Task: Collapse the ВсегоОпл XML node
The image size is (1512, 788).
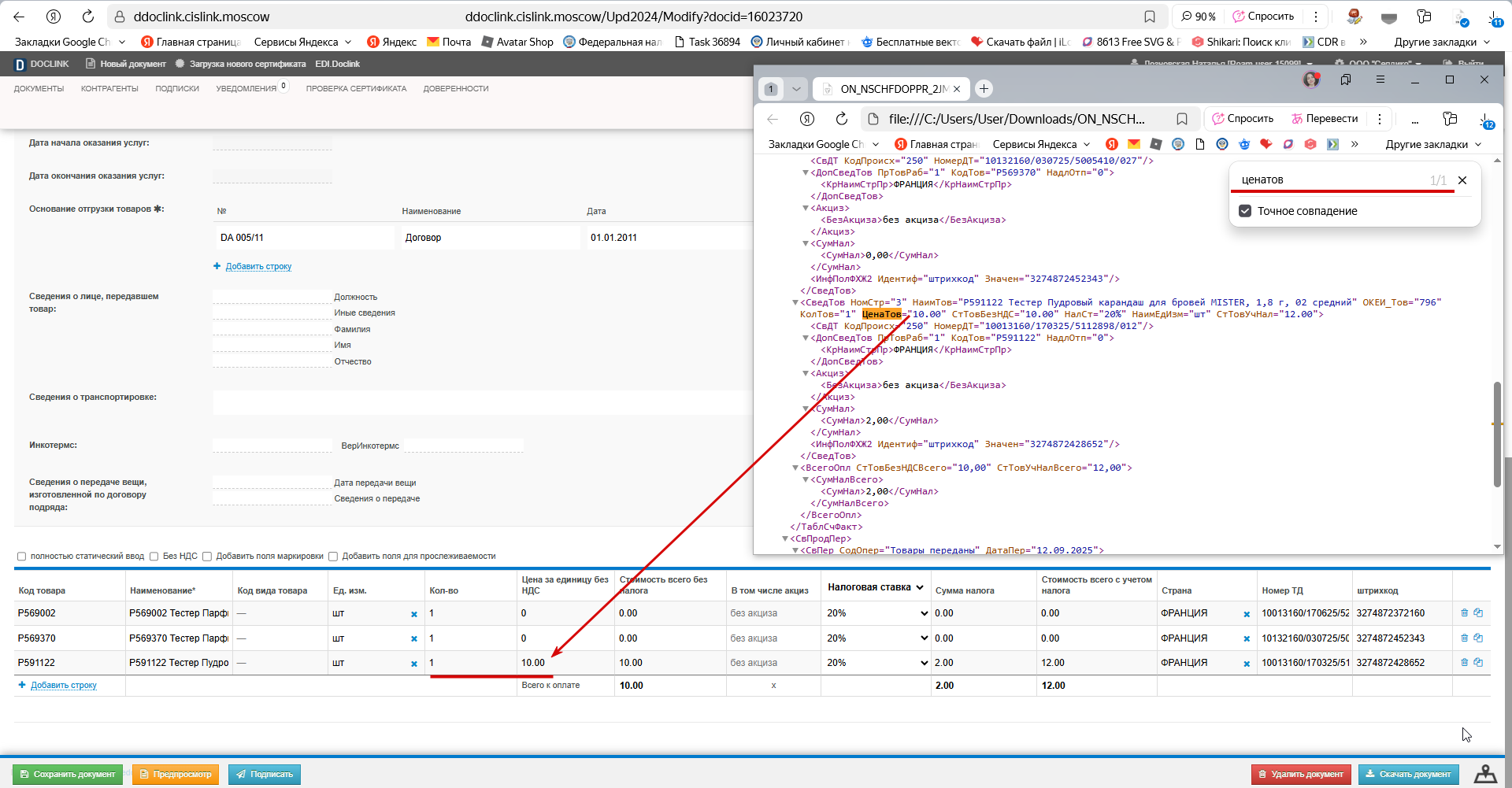Action: point(795,468)
